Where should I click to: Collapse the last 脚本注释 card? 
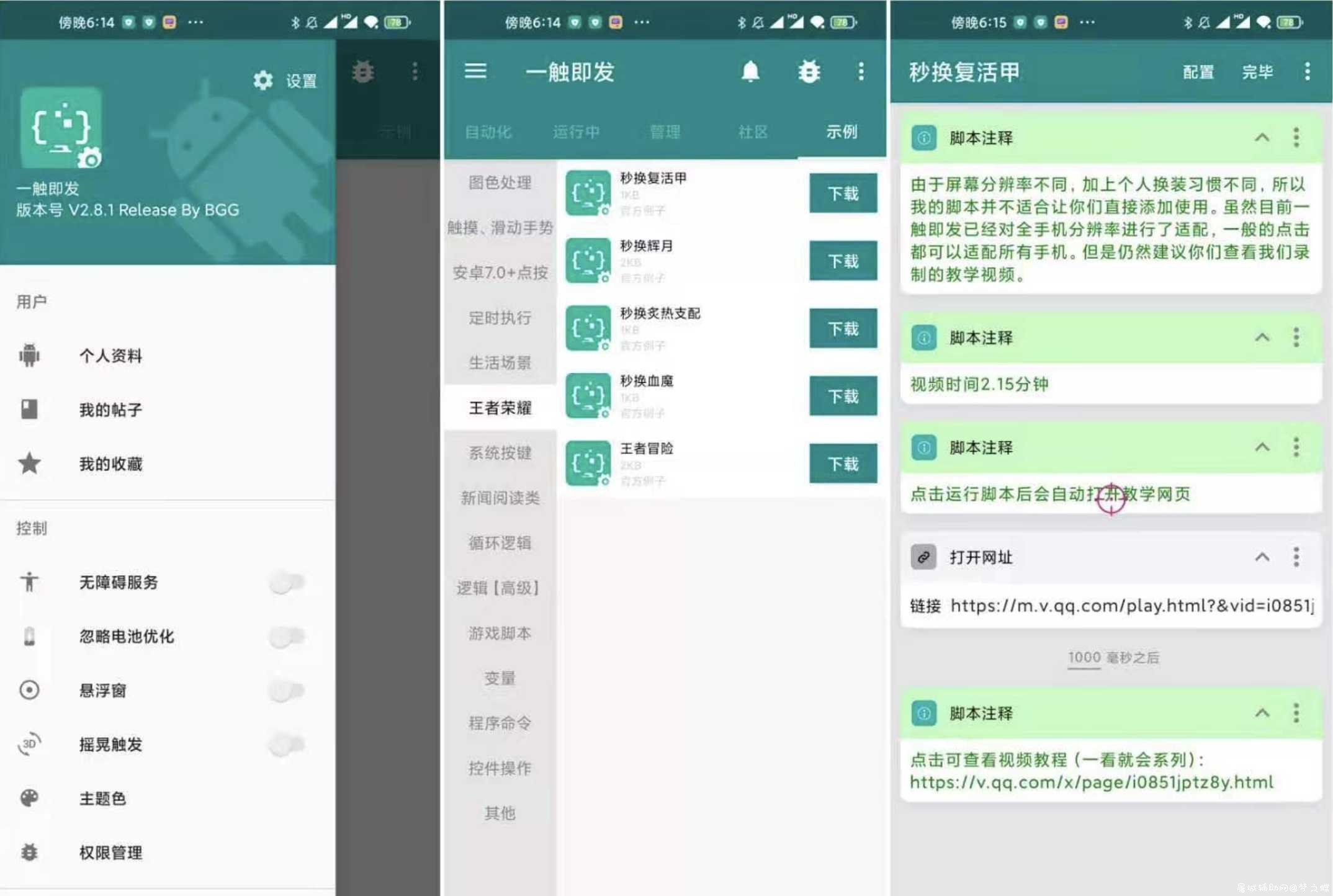(1262, 712)
